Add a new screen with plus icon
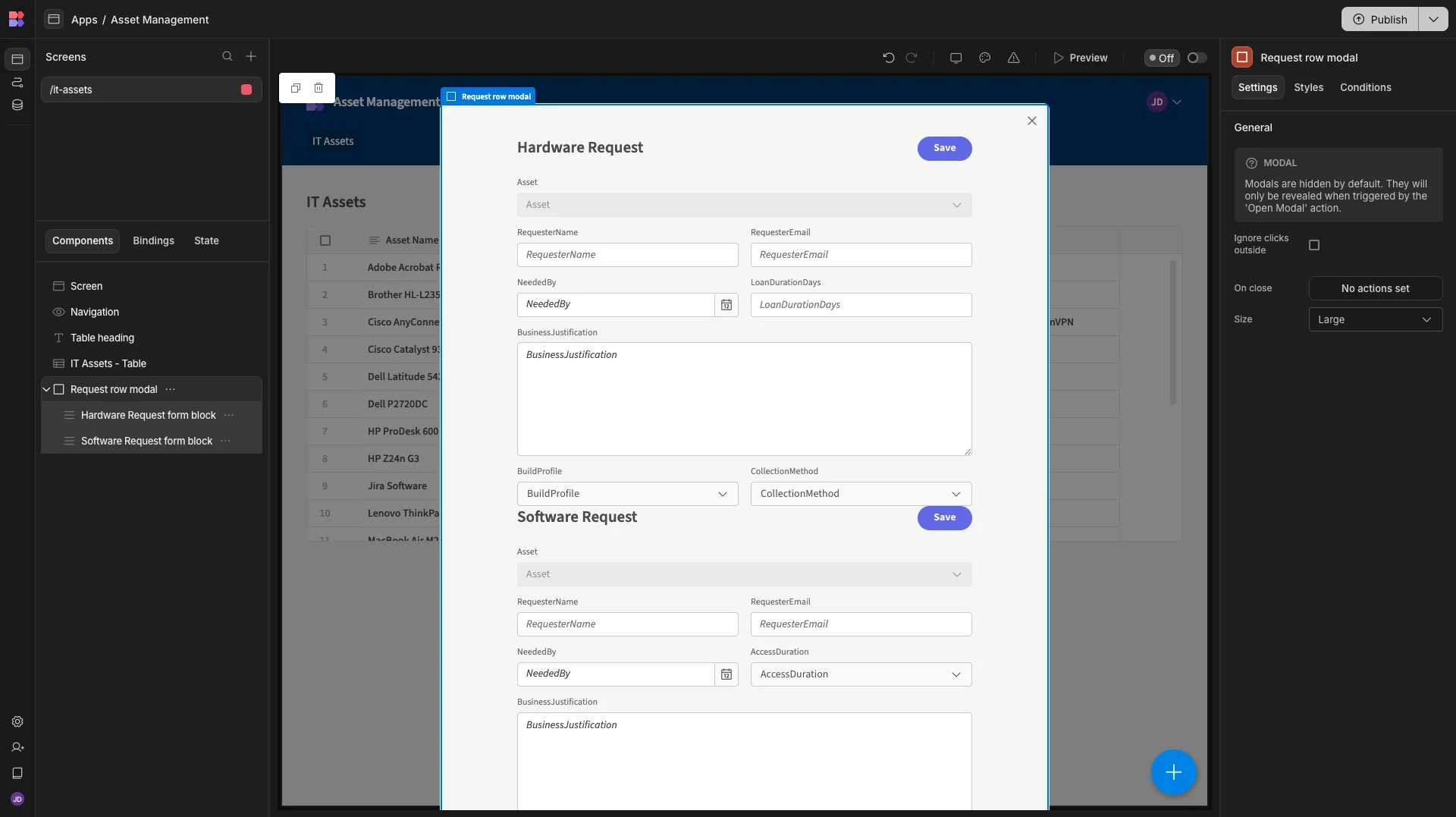This screenshot has width=1456, height=817. [x=251, y=57]
